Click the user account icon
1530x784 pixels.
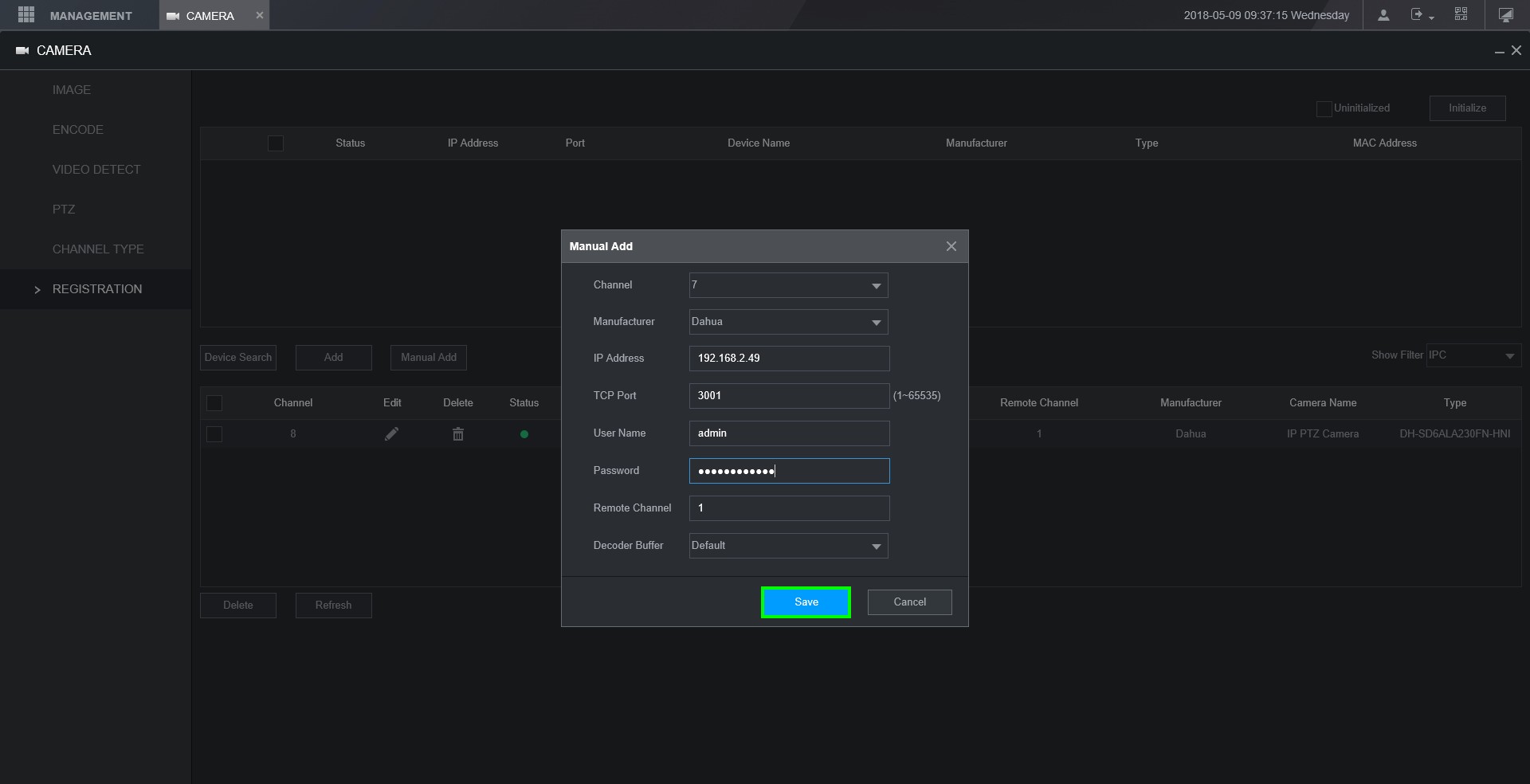pyautogui.click(x=1383, y=15)
